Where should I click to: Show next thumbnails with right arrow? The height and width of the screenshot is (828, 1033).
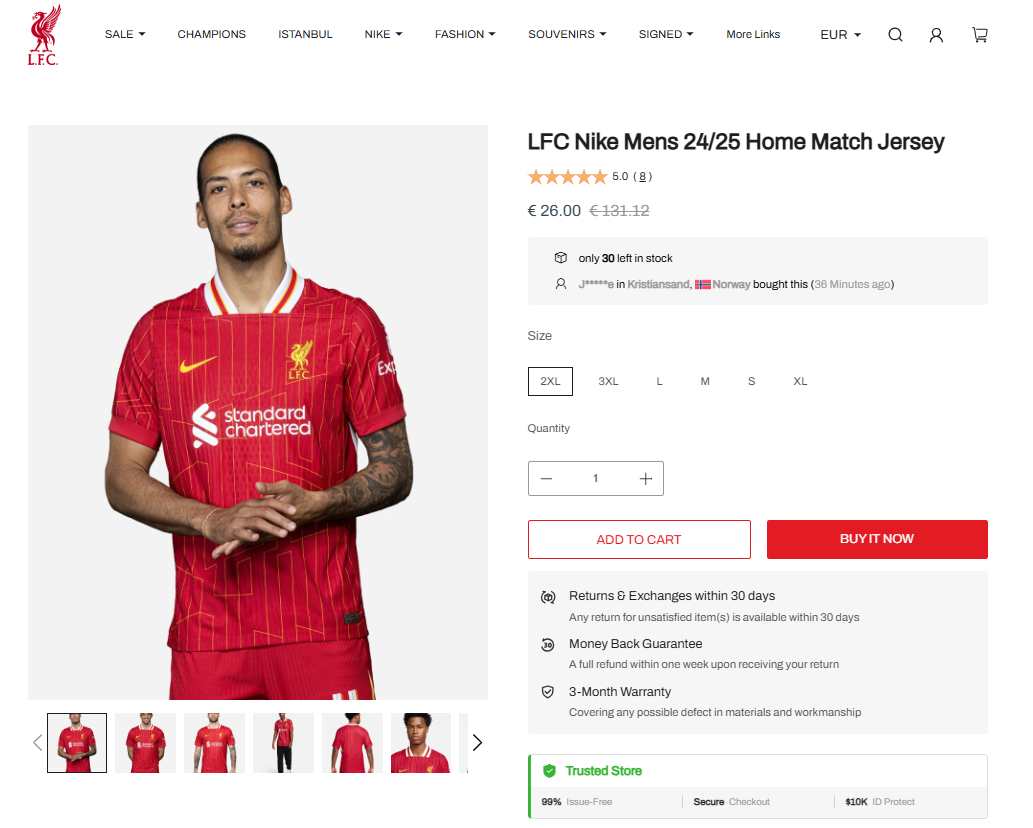(478, 742)
